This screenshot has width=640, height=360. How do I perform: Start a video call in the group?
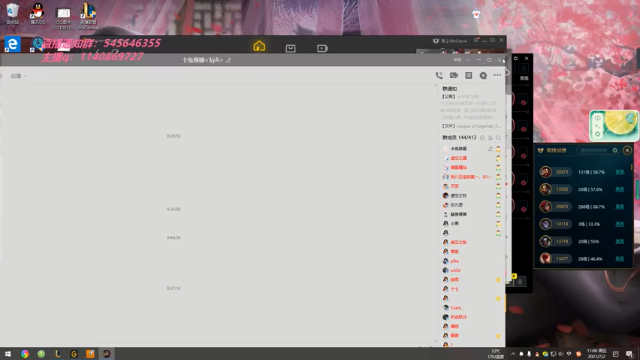point(453,76)
